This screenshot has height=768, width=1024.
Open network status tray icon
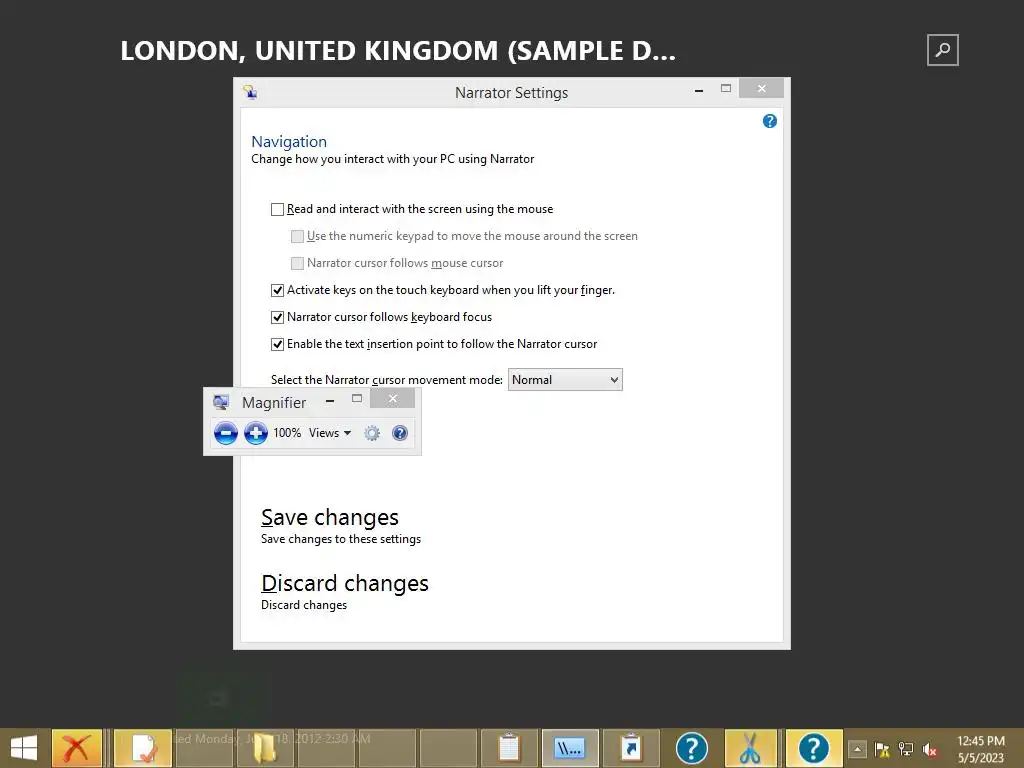pyautogui.click(x=906, y=749)
